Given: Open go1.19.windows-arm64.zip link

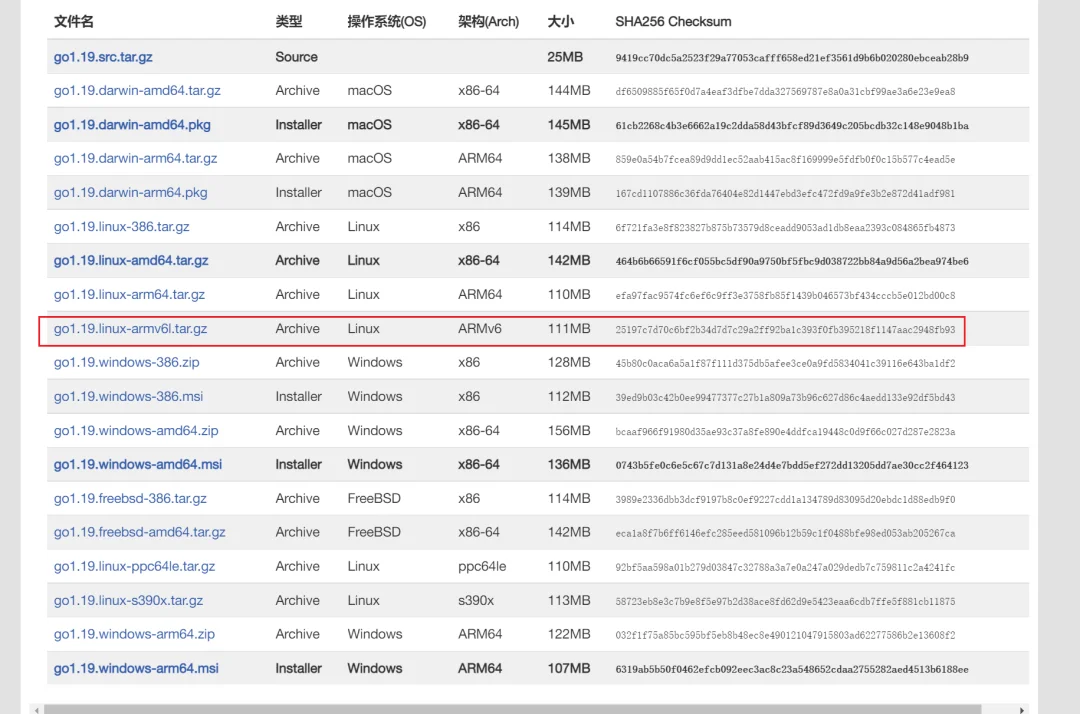Looking at the screenshot, I should point(134,634).
